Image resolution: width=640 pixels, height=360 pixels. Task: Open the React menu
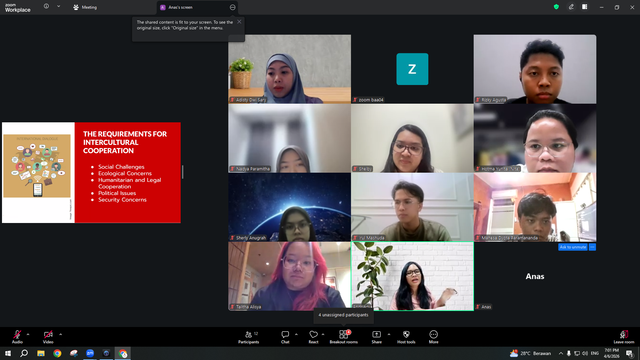313,337
